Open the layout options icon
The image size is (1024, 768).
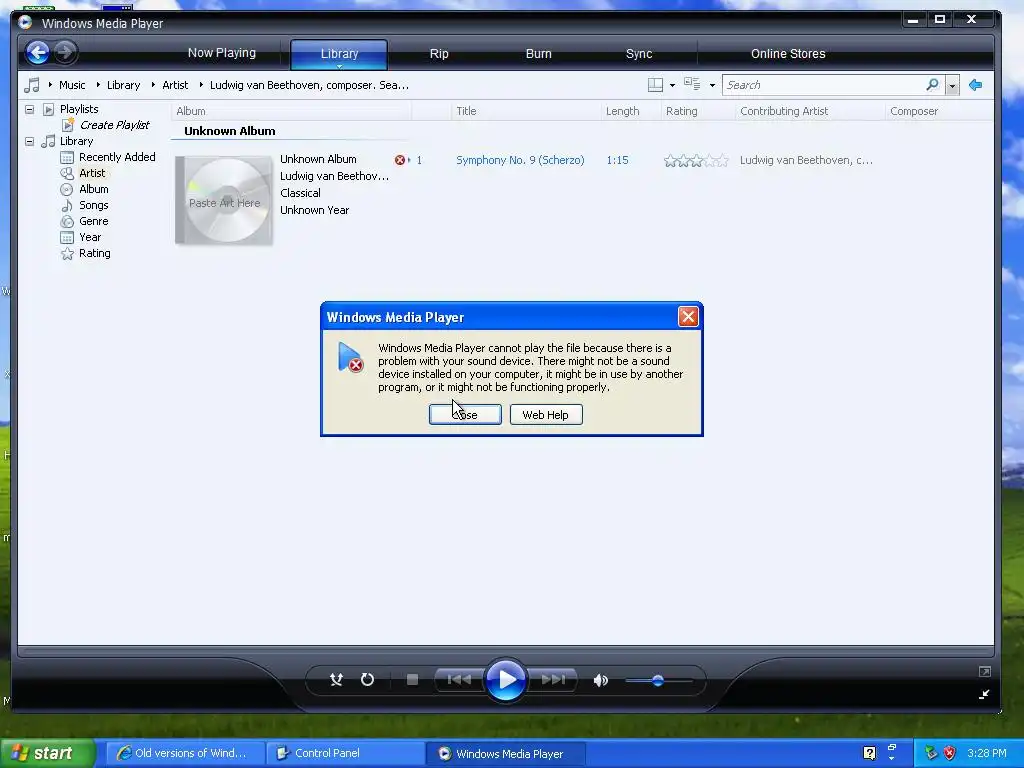point(655,85)
